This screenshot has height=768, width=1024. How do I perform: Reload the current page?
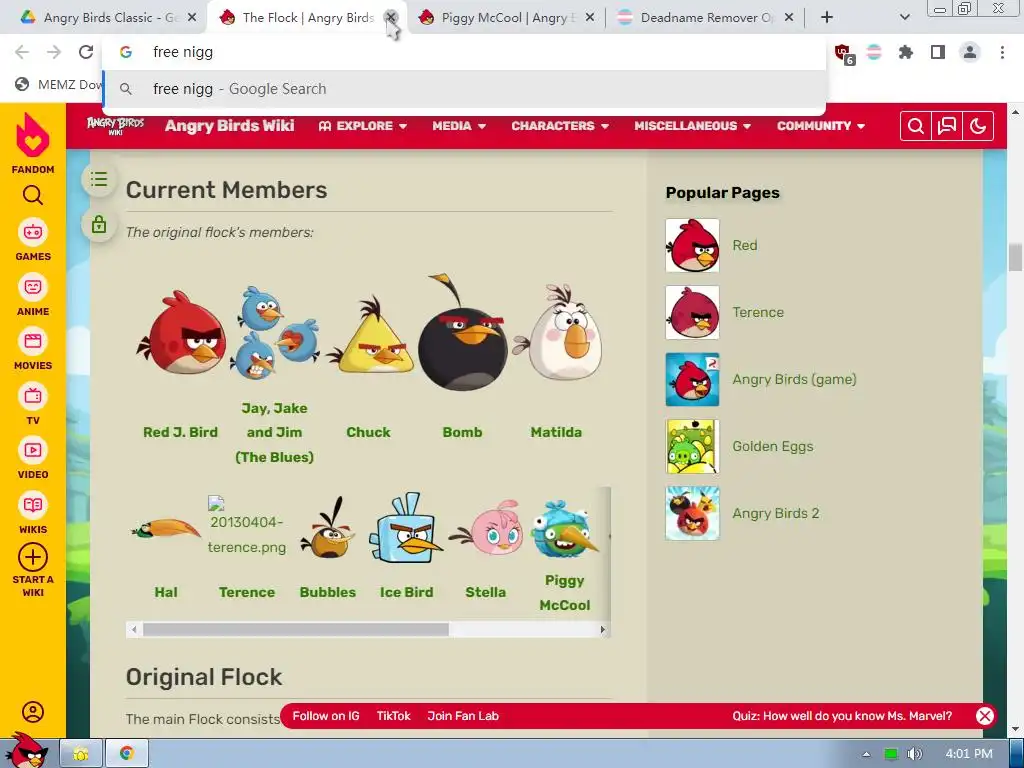(86, 52)
